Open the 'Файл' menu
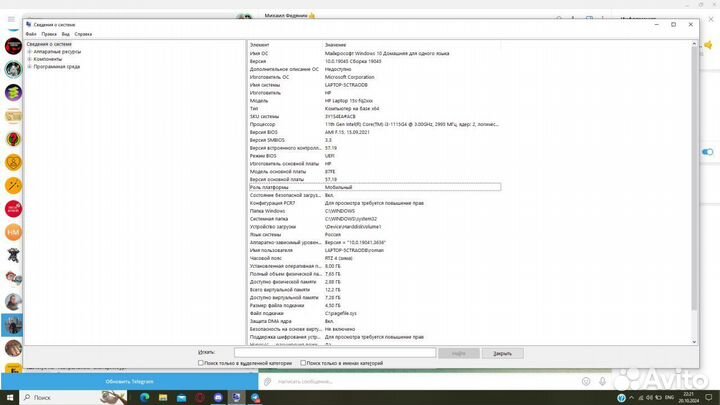Screen dimensions: 720x405 tap(31, 34)
